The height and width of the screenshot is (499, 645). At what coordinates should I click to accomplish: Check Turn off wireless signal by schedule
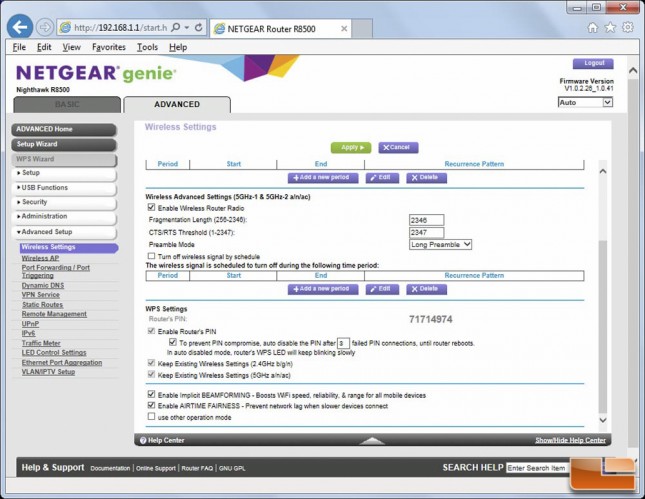tap(151, 256)
